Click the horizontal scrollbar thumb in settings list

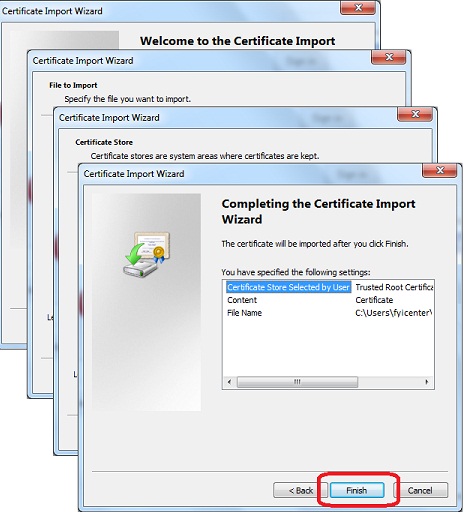(x=297, y=382)
